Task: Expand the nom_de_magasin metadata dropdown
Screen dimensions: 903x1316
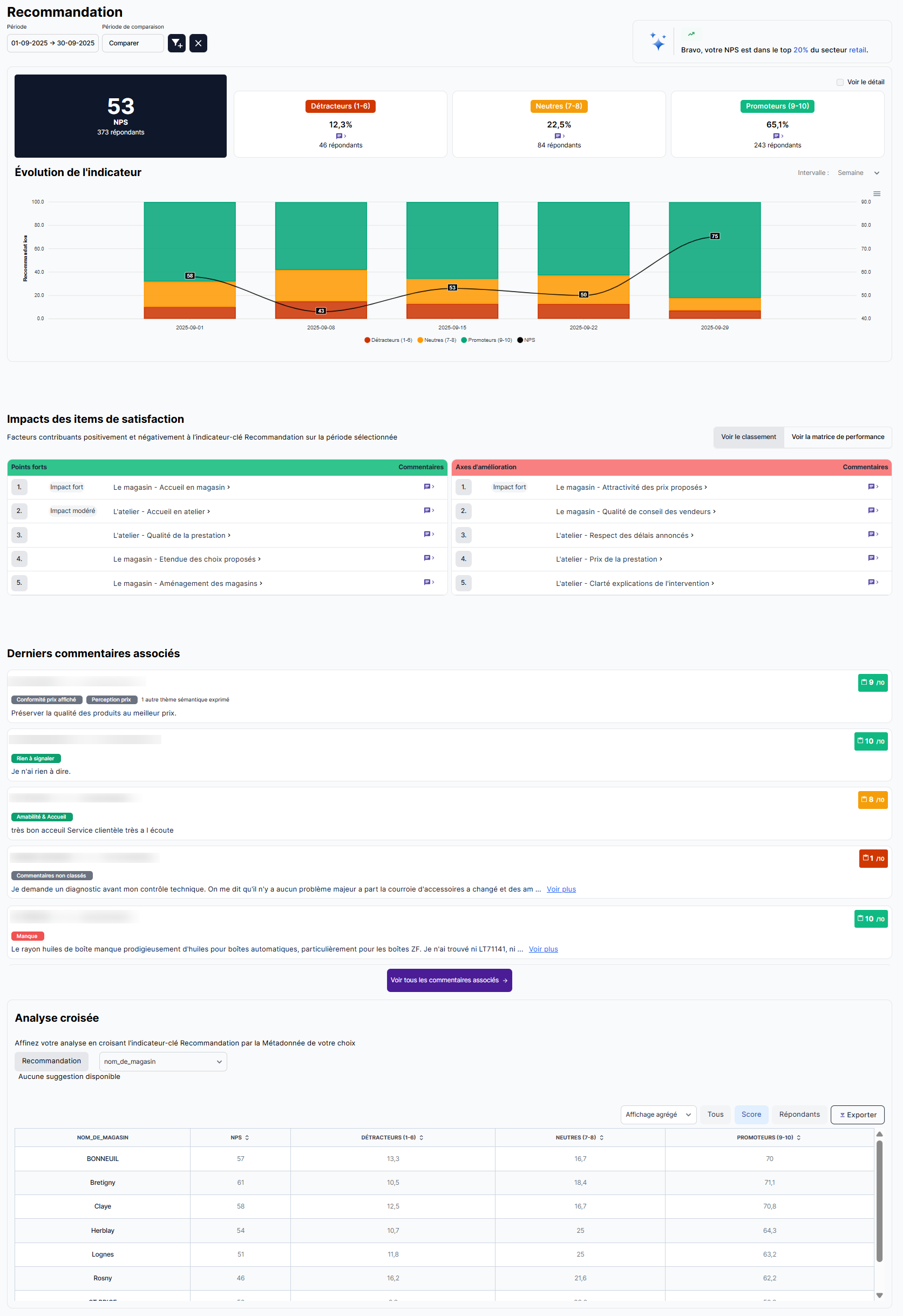Action: [x=162, y=1062]
